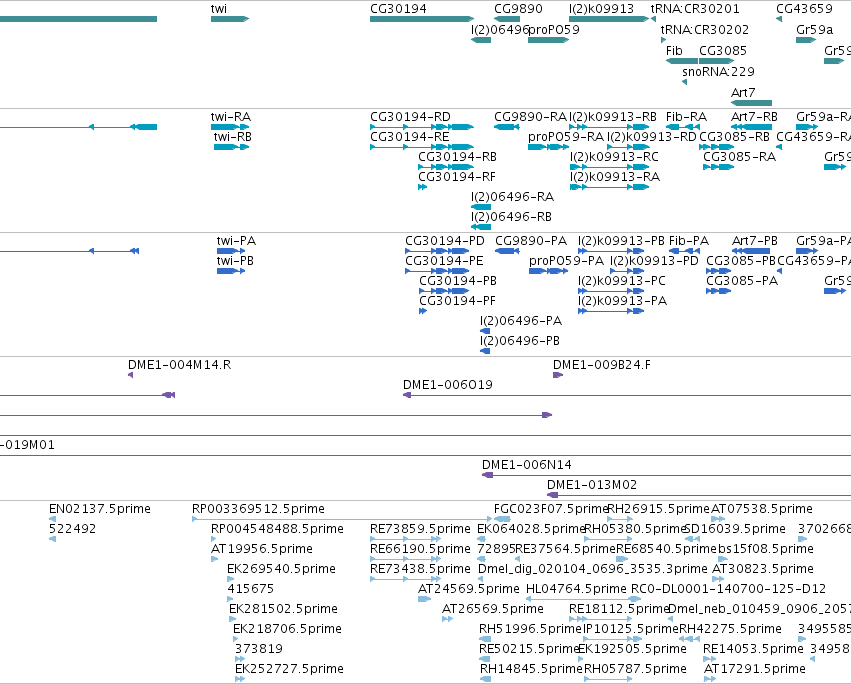The width and height of the screenshot is (851, 684).
Task: Click transcript l(2)06496-RB
Action: [511, 217]
